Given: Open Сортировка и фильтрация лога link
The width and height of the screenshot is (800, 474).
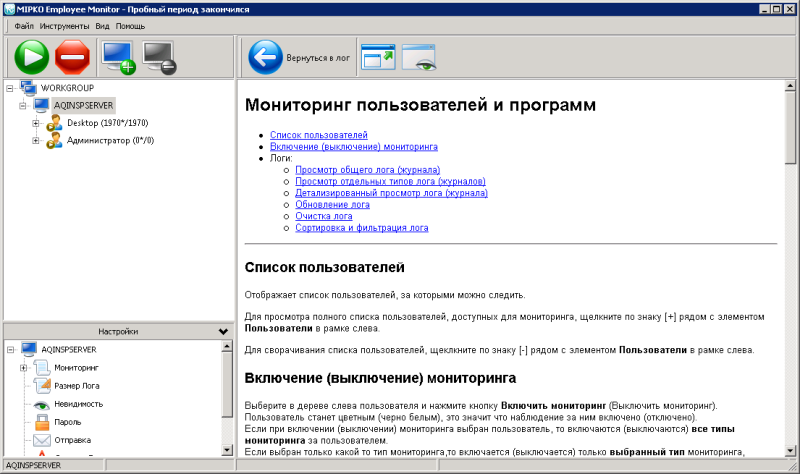Looking at the screenshot, I should [x=361, y=228].
